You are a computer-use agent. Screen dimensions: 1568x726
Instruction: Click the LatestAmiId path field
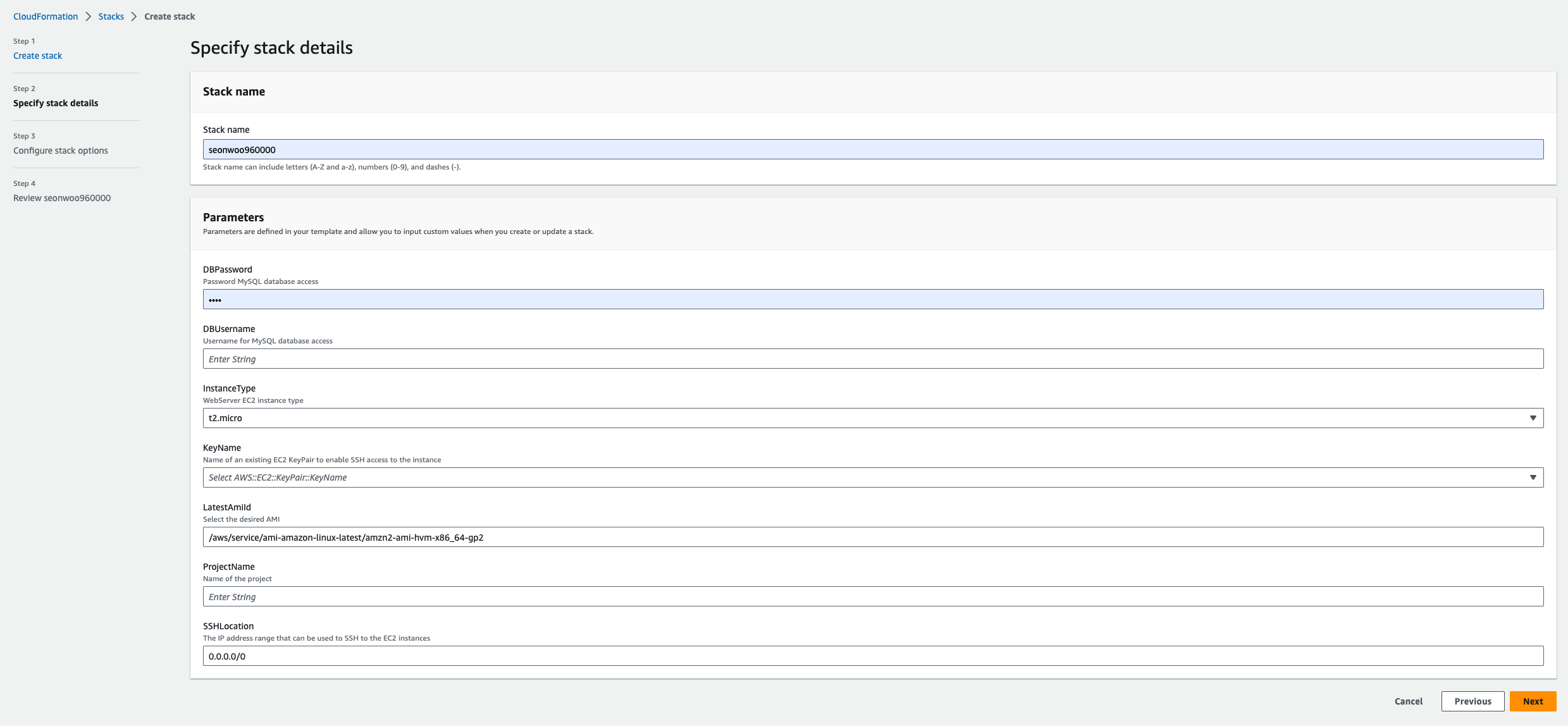(873, 538)
